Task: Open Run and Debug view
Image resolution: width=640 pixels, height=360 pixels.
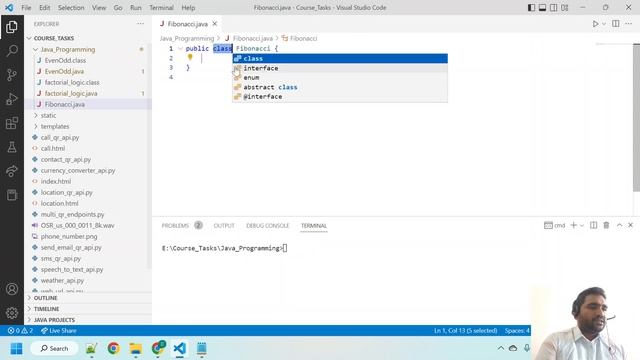Action: (11, 99)
